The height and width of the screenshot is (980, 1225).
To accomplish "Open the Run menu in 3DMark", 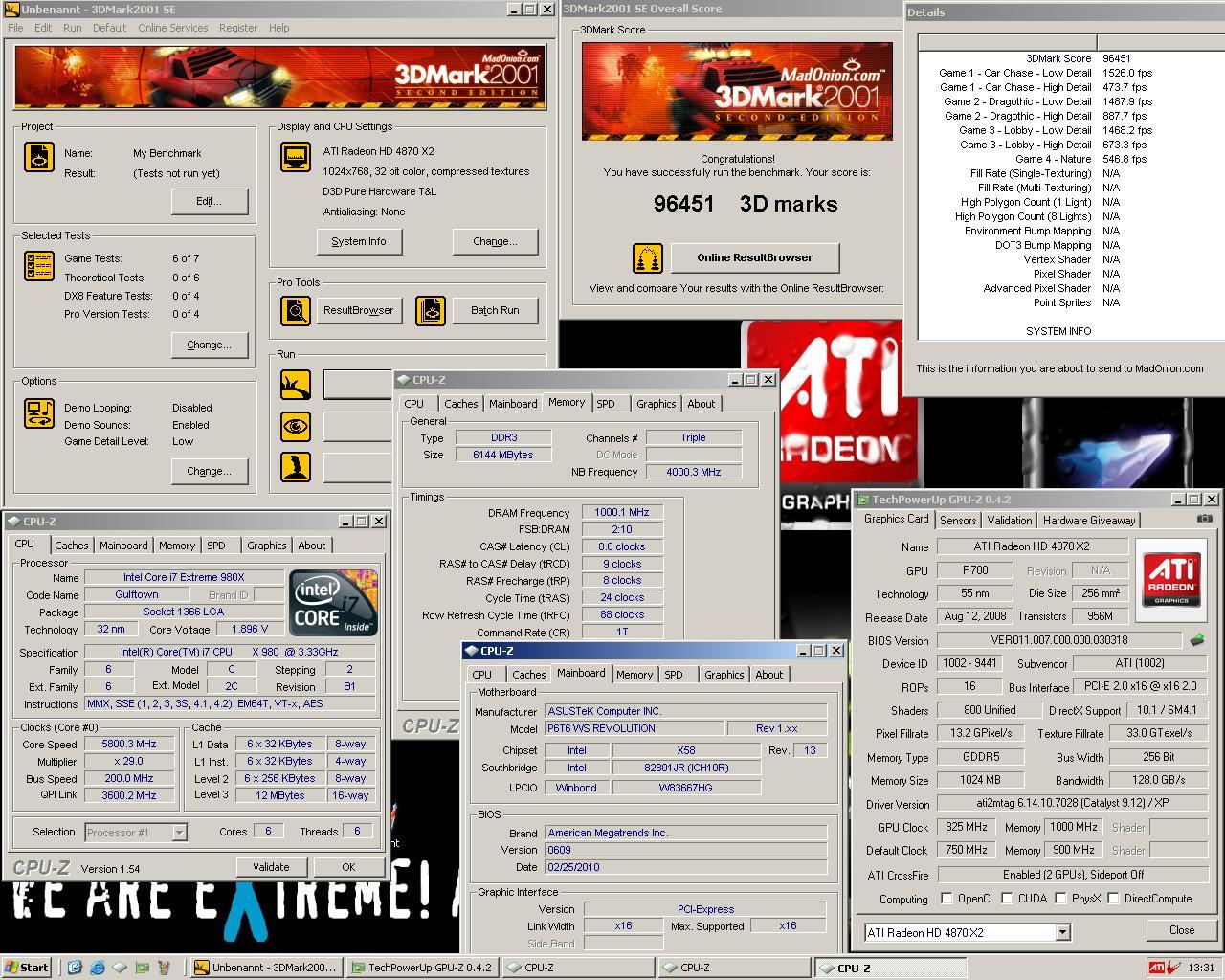I will point(72,28).
